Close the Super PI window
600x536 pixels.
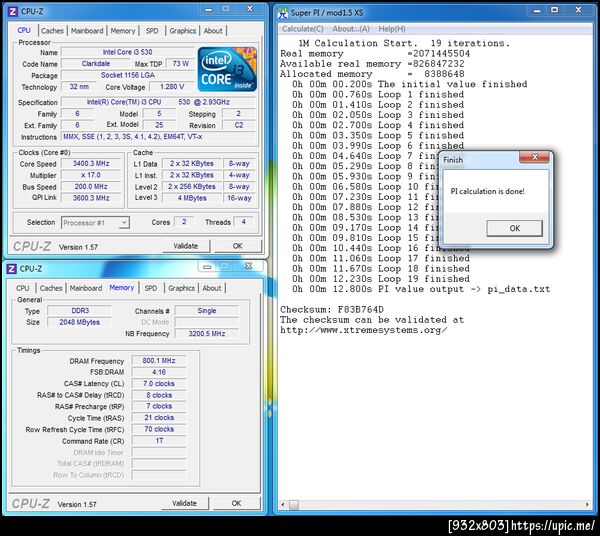pyautogui.click(x=578, y=10)
